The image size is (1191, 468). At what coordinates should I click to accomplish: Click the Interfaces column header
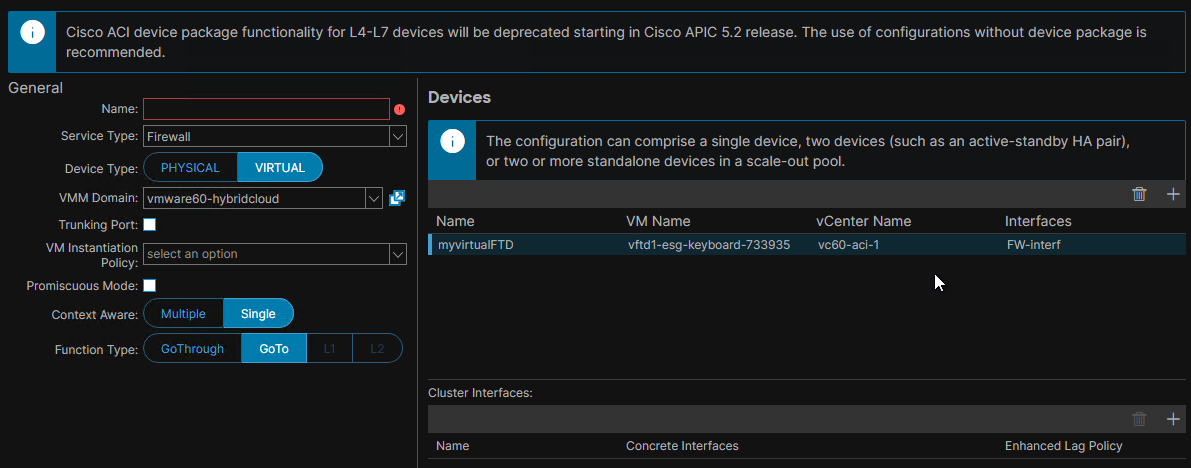click(1038, 221)
